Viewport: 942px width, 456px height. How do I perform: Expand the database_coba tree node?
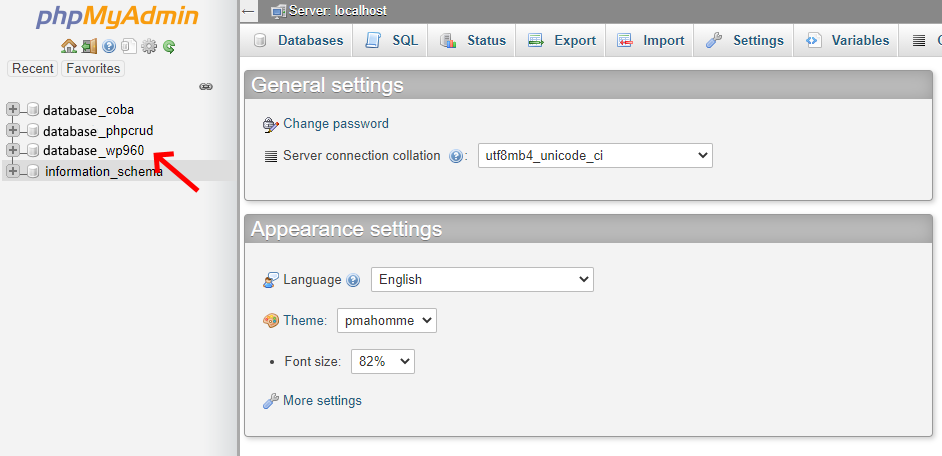[x=13, y=109]
